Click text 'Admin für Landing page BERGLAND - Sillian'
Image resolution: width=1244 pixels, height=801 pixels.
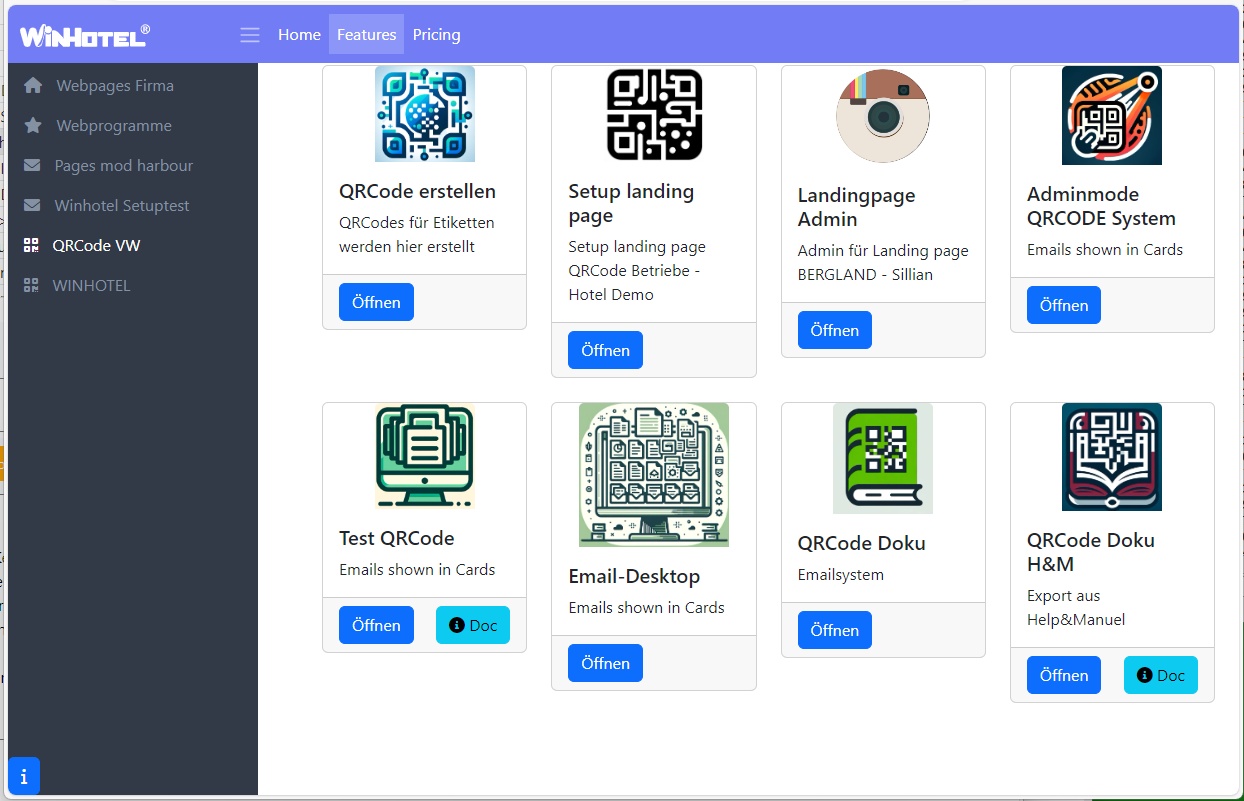[883, 263]
